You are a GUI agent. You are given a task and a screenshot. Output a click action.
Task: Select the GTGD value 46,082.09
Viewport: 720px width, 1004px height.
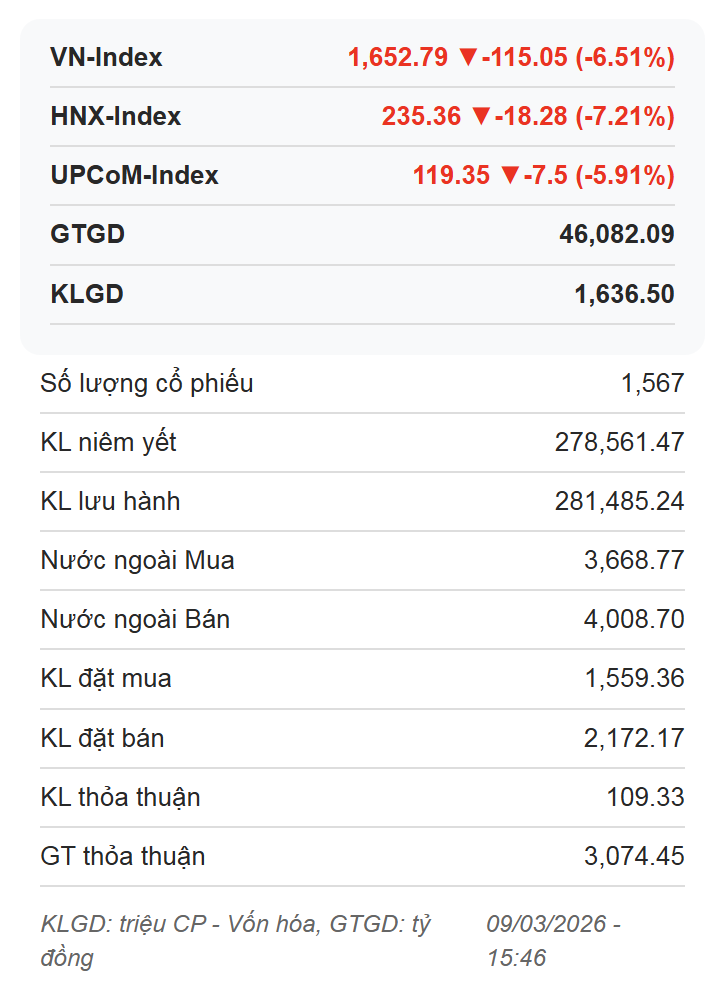click(616, 235)
